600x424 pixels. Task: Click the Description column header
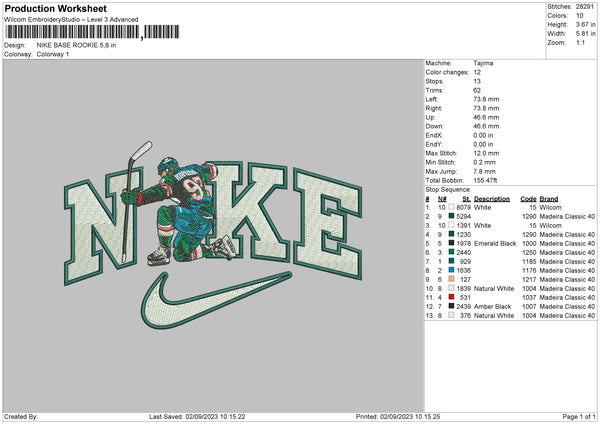pyautogui.click(x=492, y=199)
